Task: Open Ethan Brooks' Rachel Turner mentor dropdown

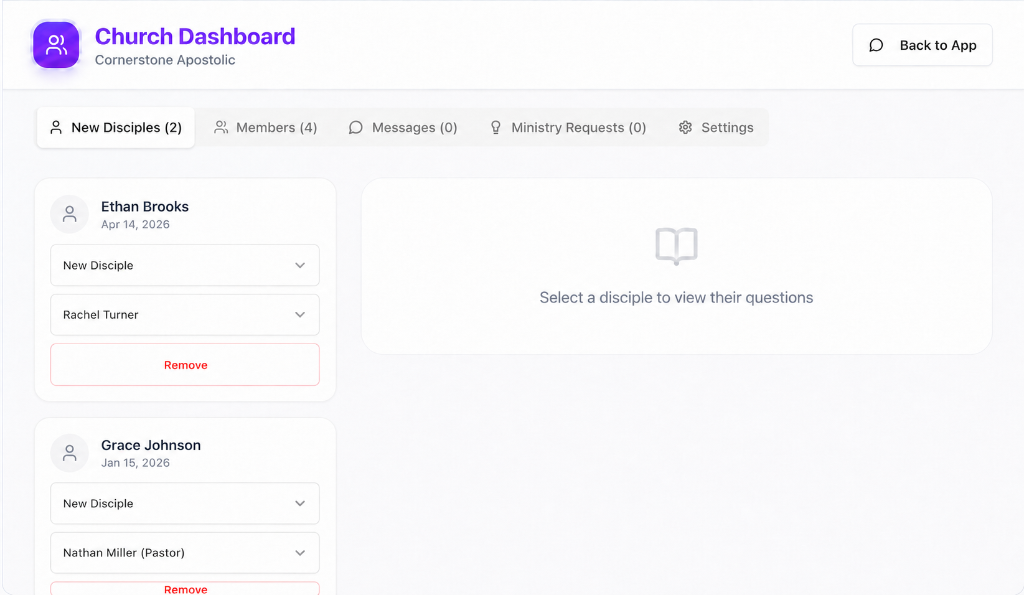Action: (185, 315)
